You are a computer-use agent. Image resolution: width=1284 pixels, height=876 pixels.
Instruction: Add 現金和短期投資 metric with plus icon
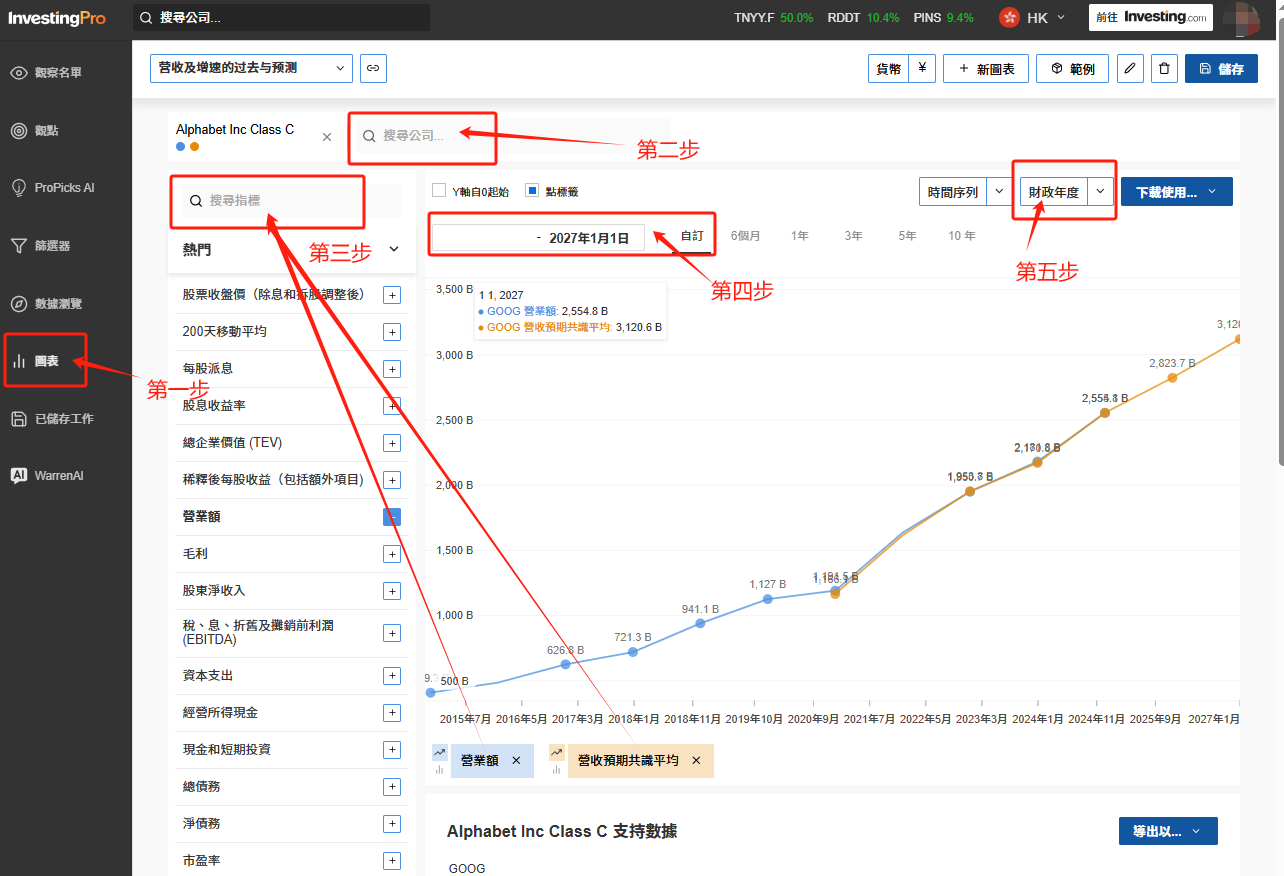[x=392, y=750]
